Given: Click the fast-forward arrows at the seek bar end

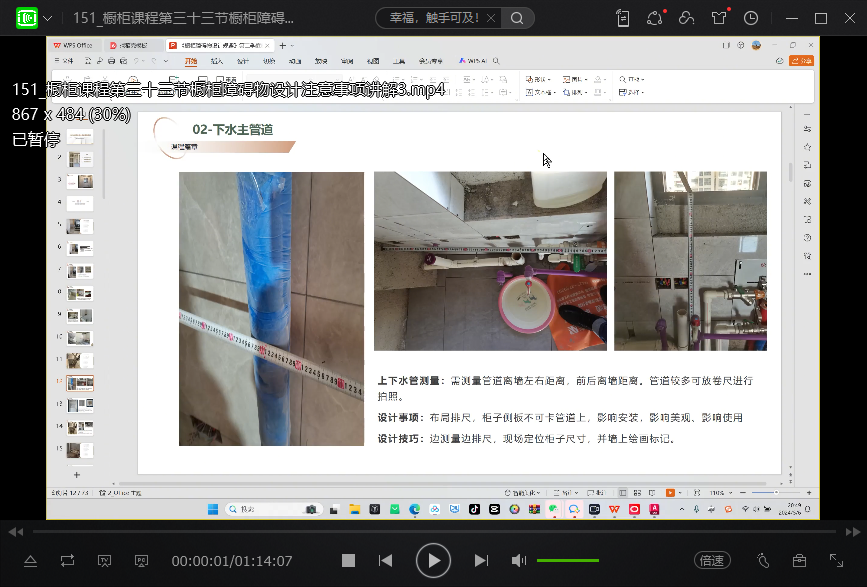Looking at the screenshot, I should click(x=852, y=531).
